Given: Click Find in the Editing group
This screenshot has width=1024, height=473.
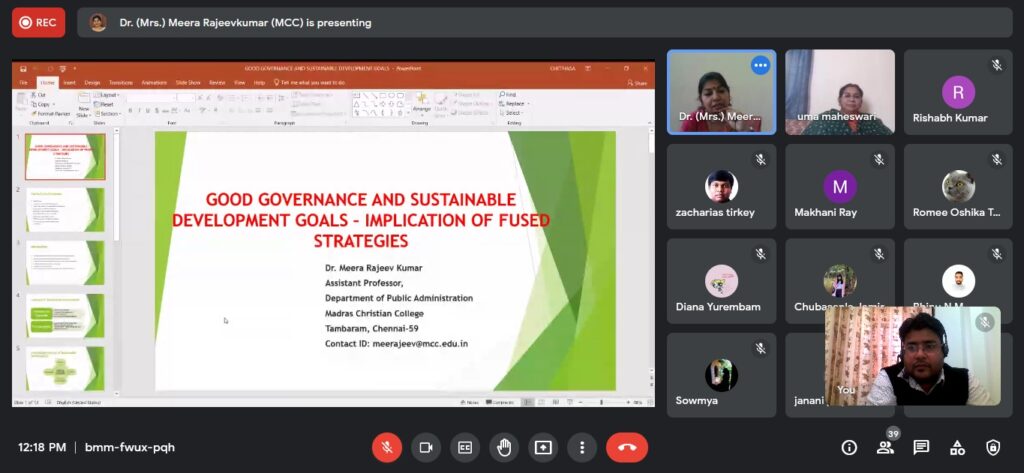Looking at the screenshot, I should click(507, 95).
